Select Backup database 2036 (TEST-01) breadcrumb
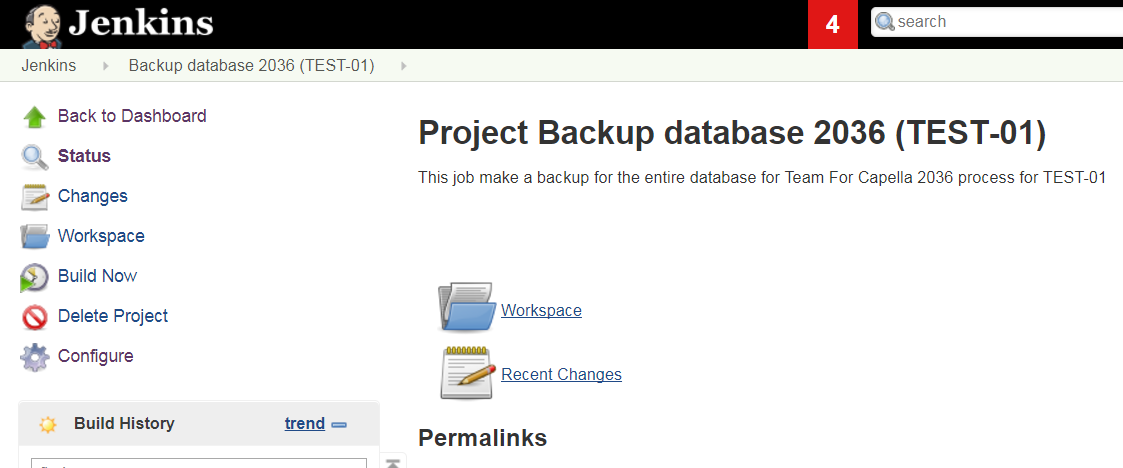The width and height of the screenshot is (1123, 468). [251, 66]
